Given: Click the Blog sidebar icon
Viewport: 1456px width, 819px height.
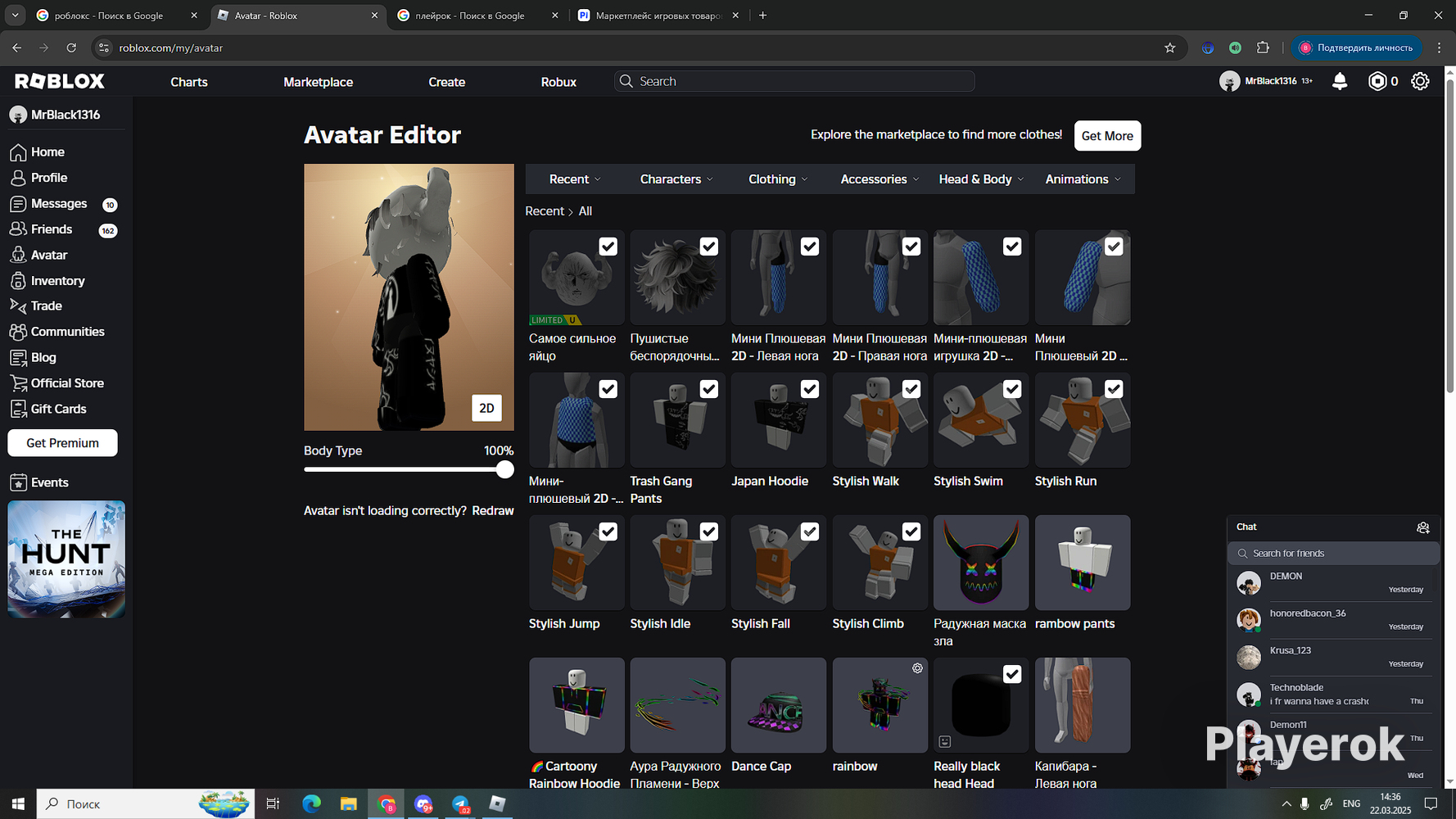Looking at the screenshot, I should (x=18, y=358).
